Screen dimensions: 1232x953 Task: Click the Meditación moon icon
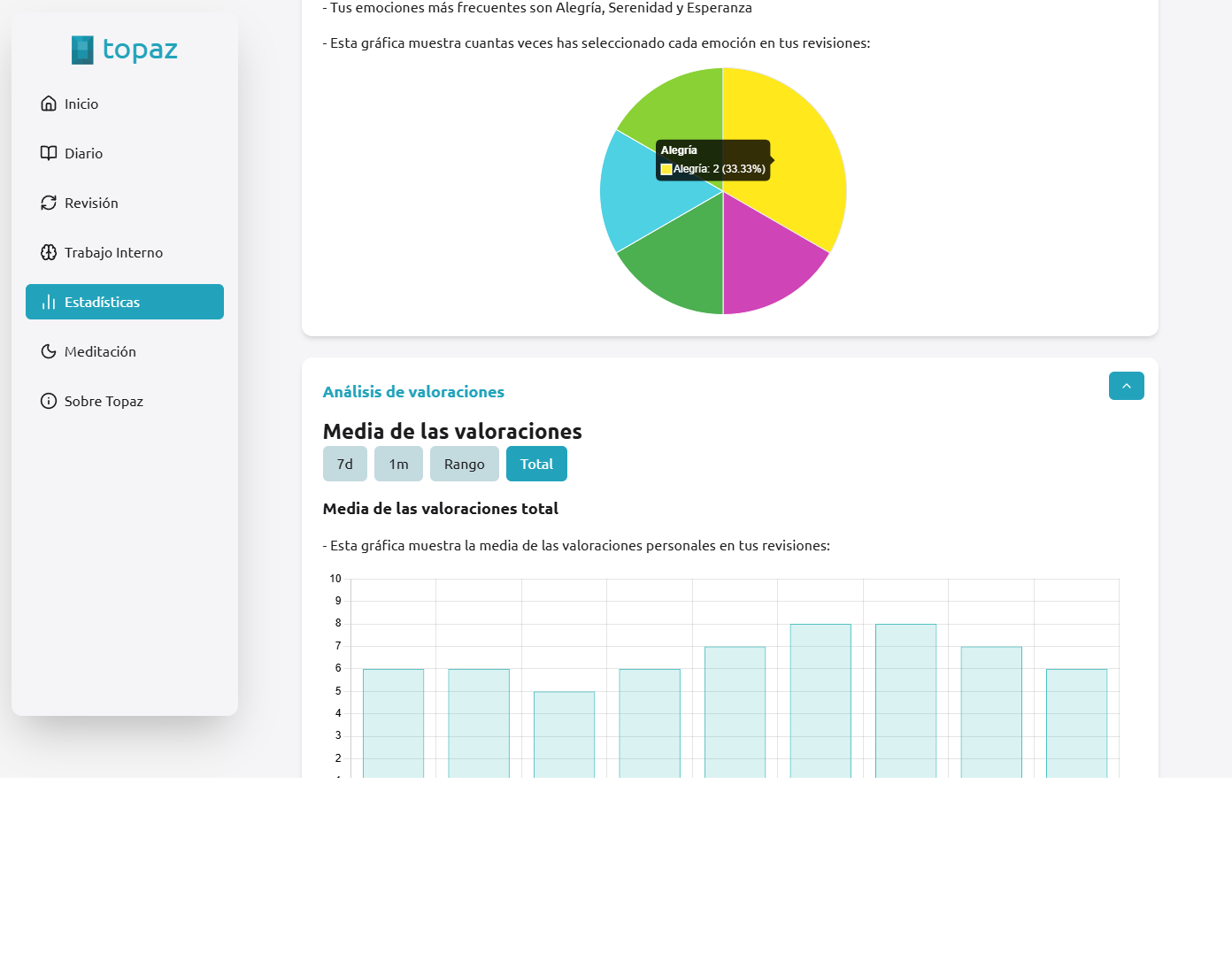[49, 351]
